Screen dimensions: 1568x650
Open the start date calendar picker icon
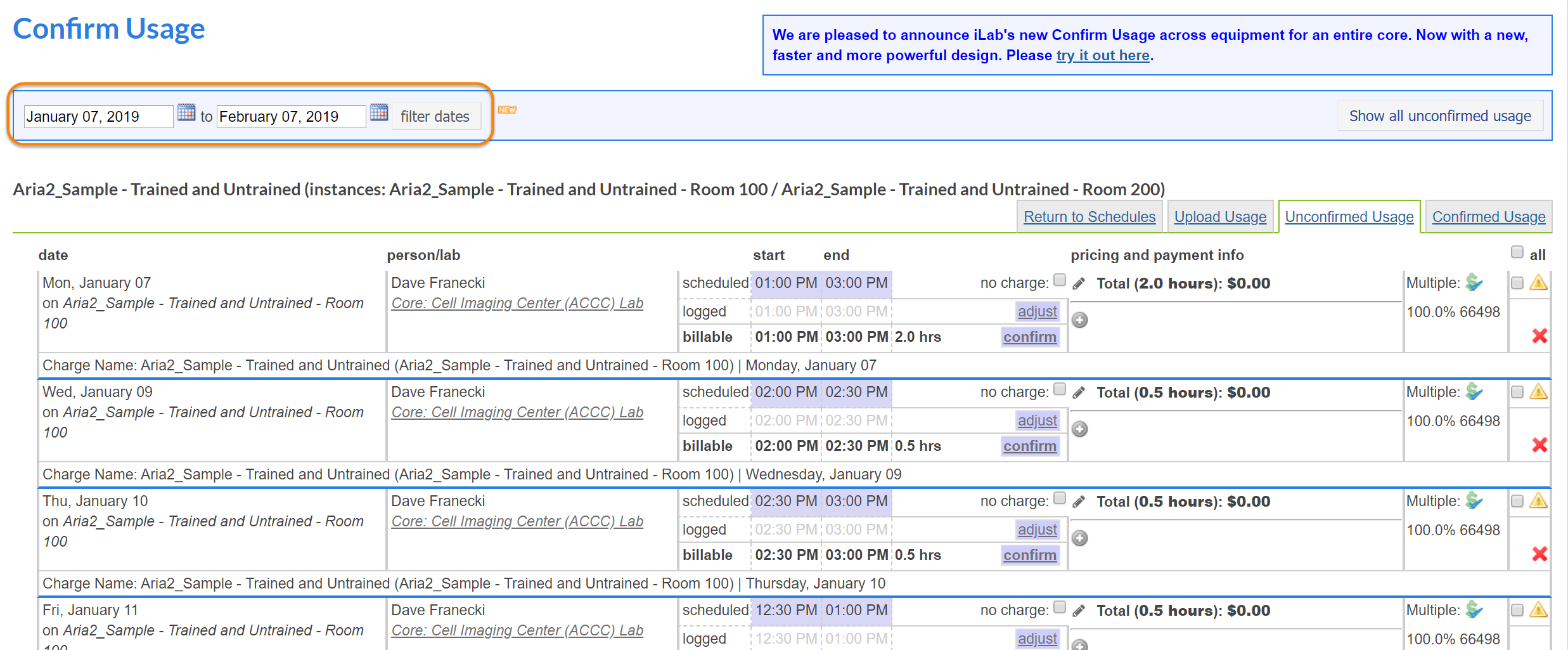point(186,113)
